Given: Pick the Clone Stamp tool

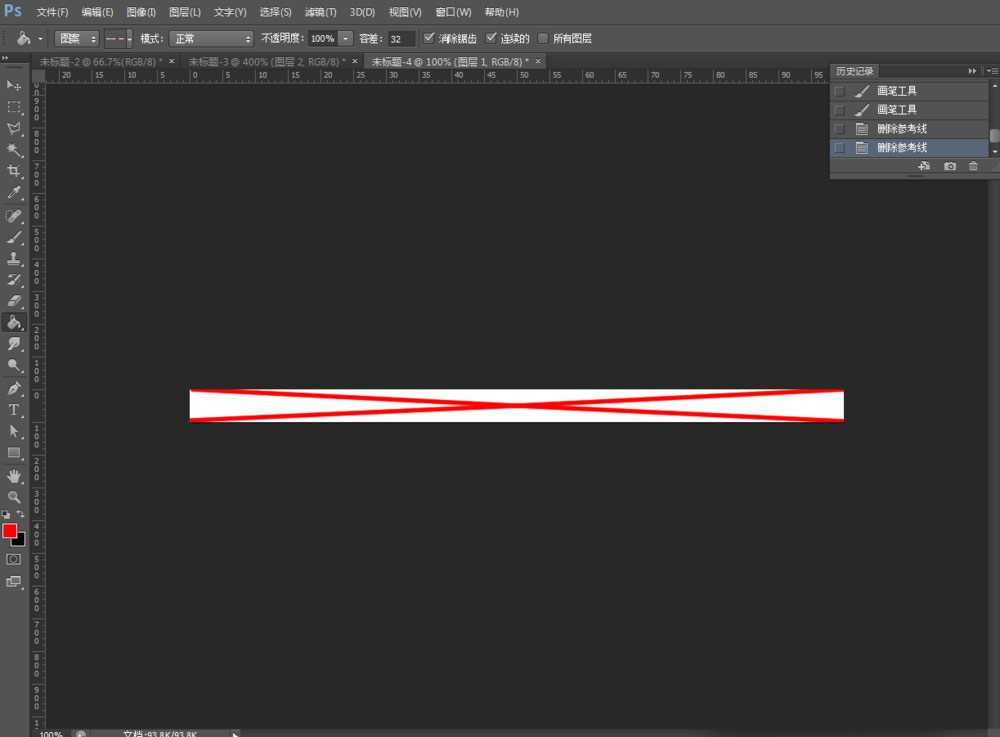Looking at the screenshot, I should (15, 258).
